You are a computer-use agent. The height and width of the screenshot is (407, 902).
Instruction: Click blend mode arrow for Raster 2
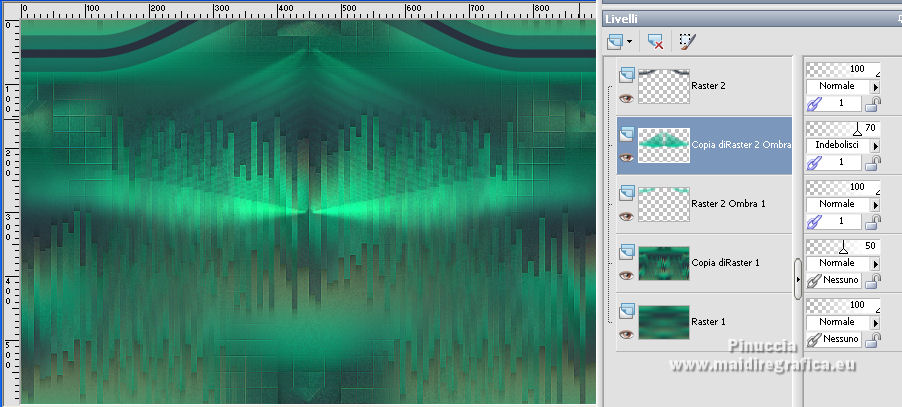point(876,87)
